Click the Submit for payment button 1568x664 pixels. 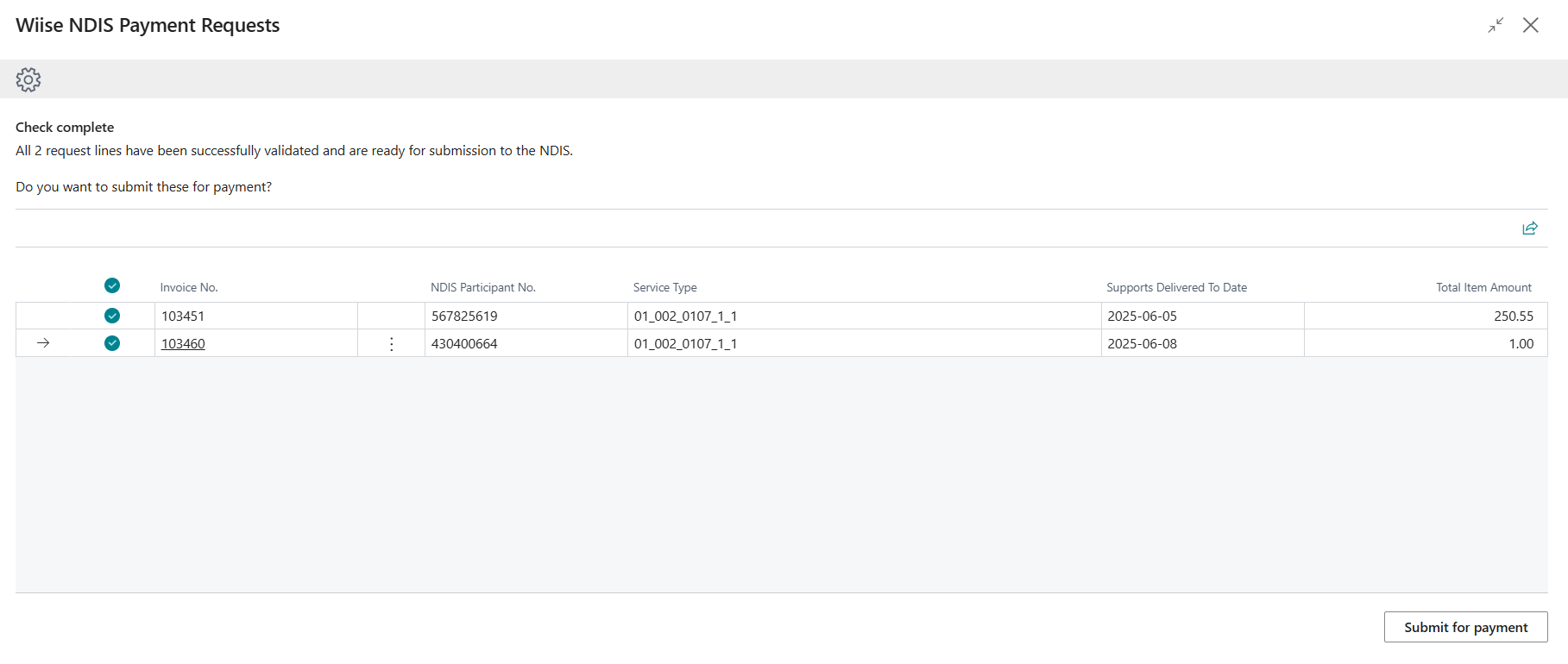click(x=1465, y=627)
